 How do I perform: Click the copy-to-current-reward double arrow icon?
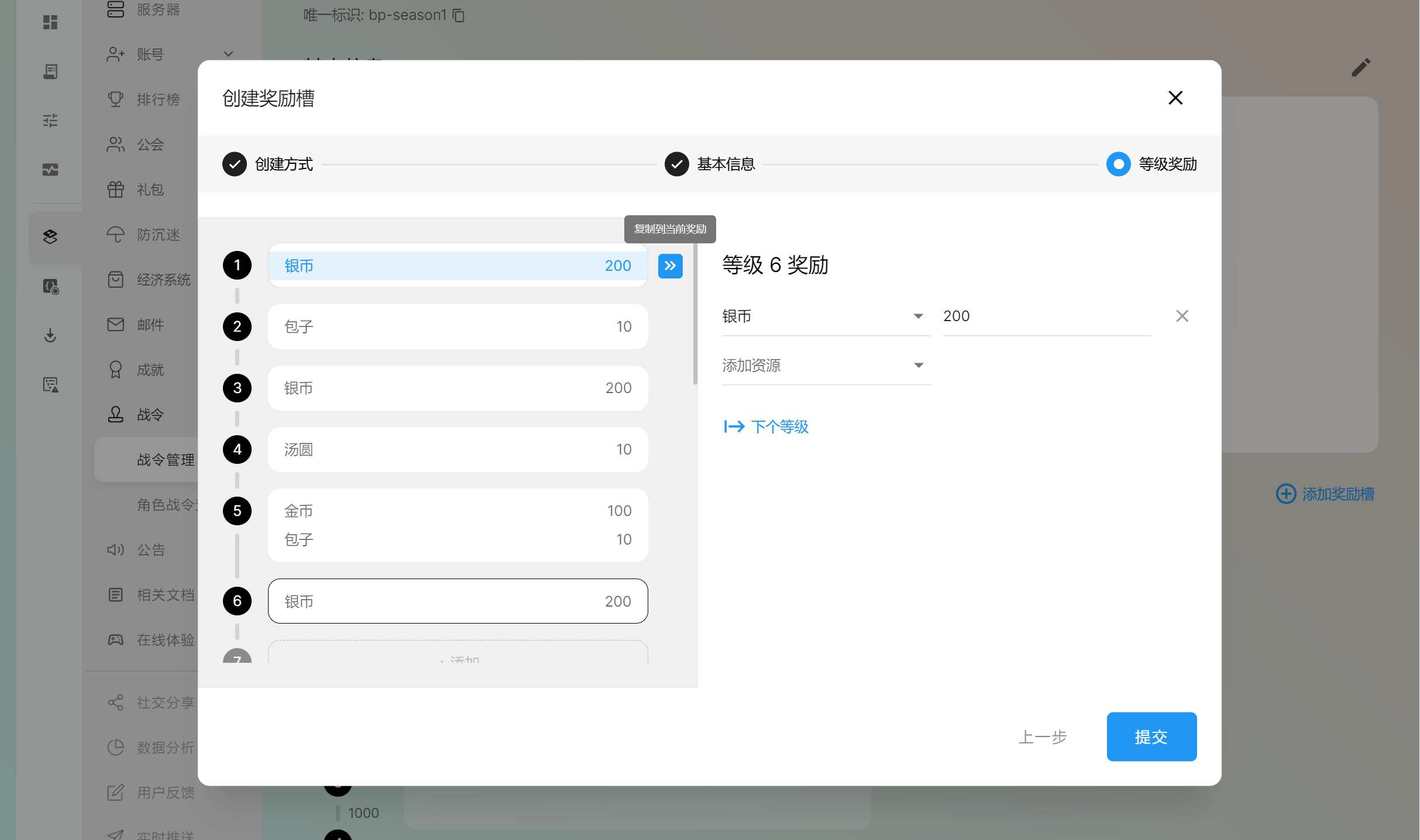670,266
